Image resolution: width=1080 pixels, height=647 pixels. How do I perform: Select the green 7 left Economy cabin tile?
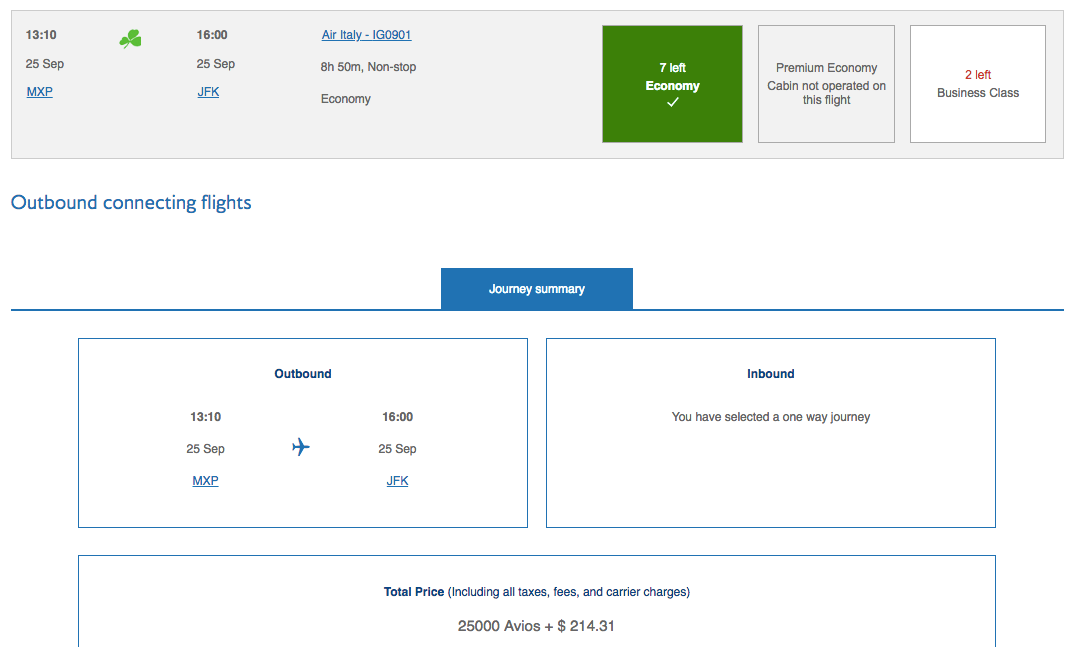click(672, 84)
